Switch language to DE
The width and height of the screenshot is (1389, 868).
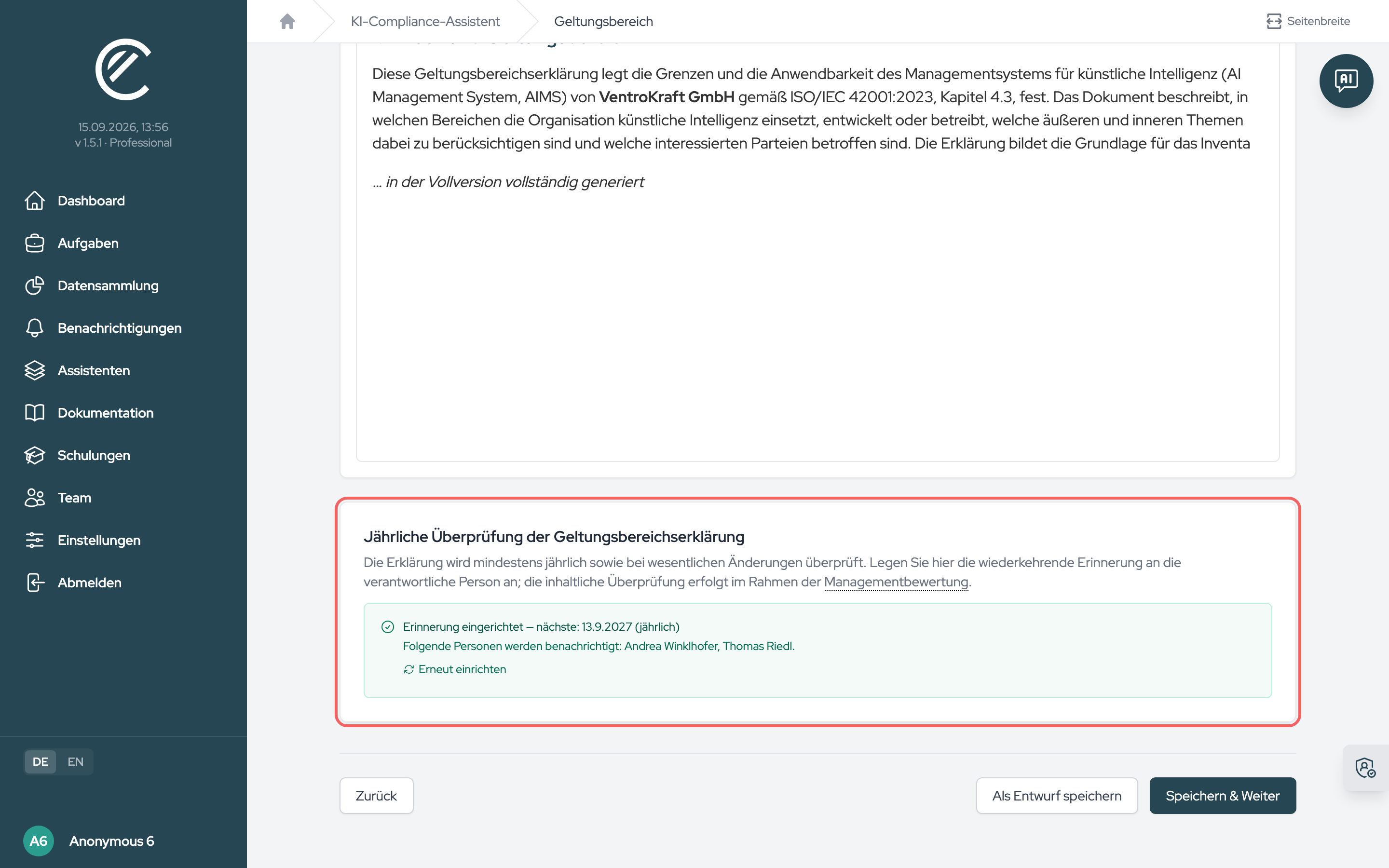(40, 762)
